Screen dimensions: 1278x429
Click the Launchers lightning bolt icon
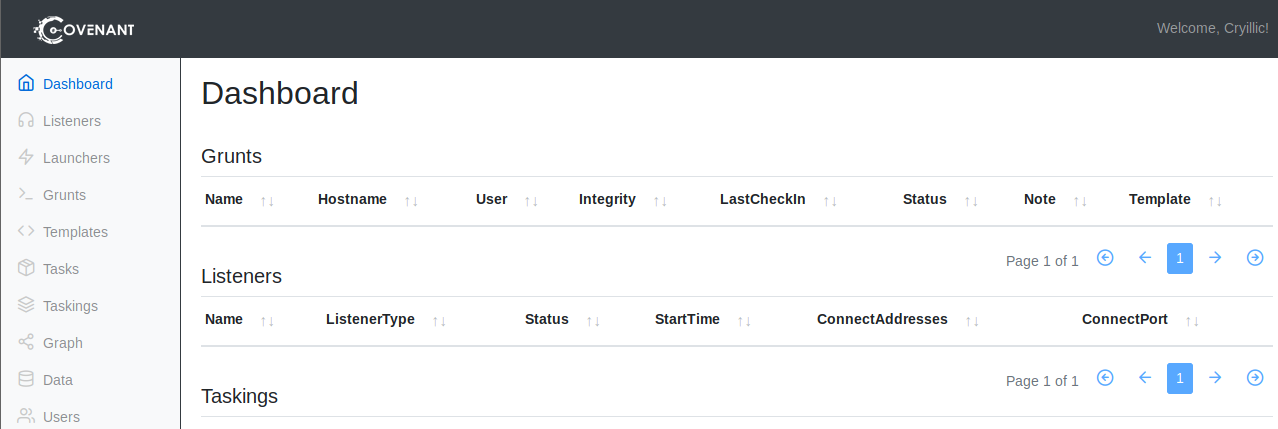point(27,158)
